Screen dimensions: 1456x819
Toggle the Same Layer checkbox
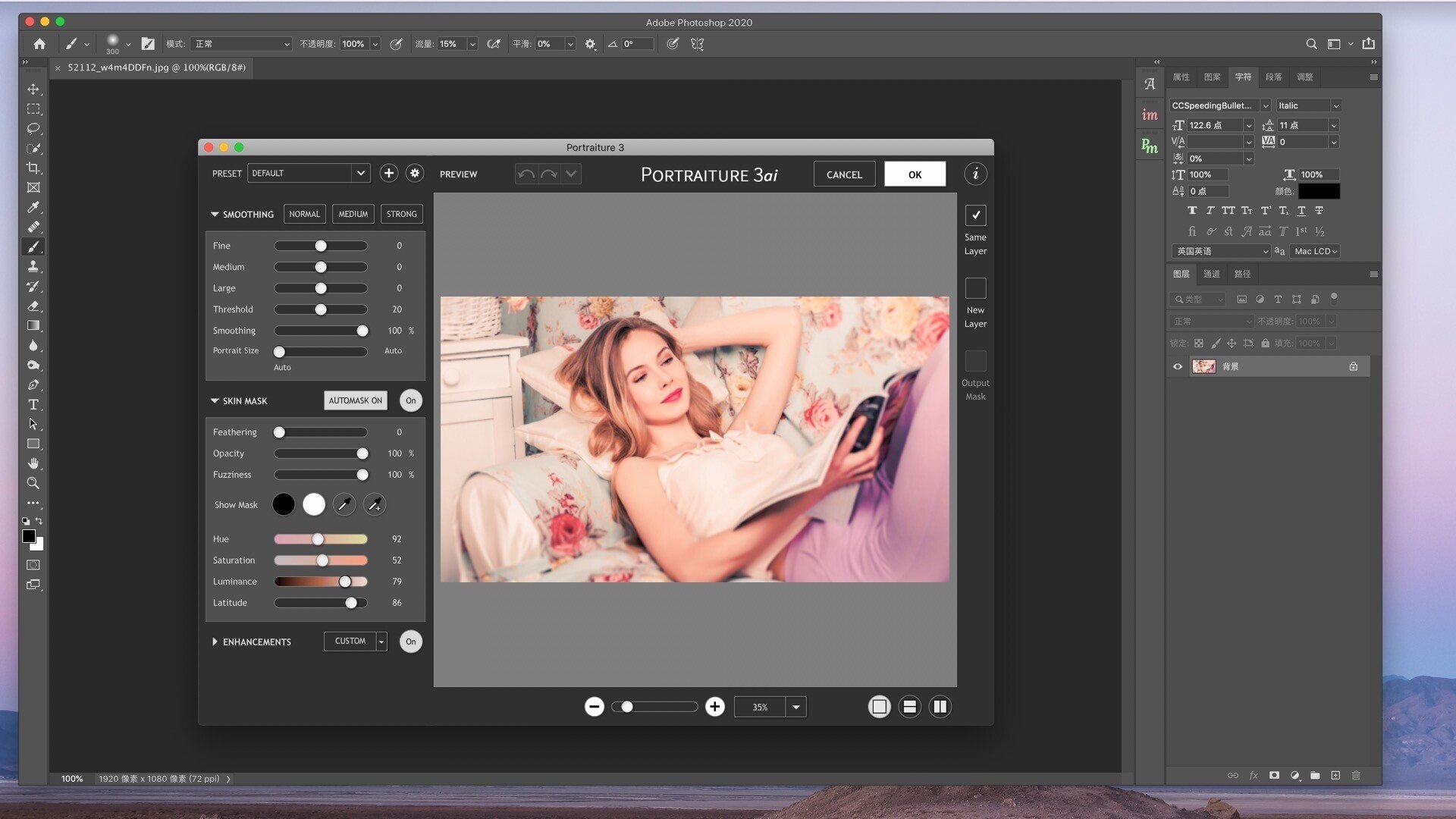click(x=976, y=216)
